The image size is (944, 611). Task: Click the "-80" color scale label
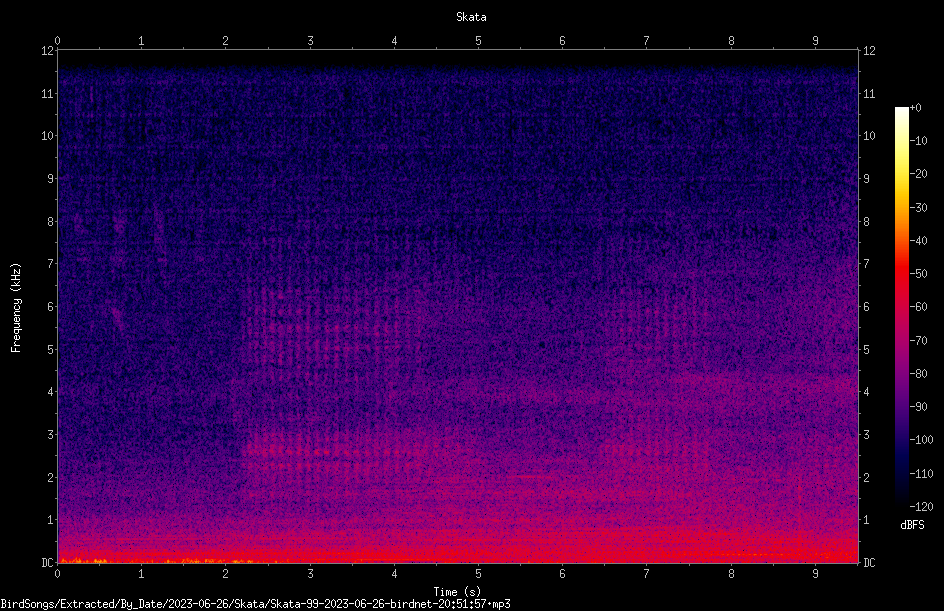[918, 374]
